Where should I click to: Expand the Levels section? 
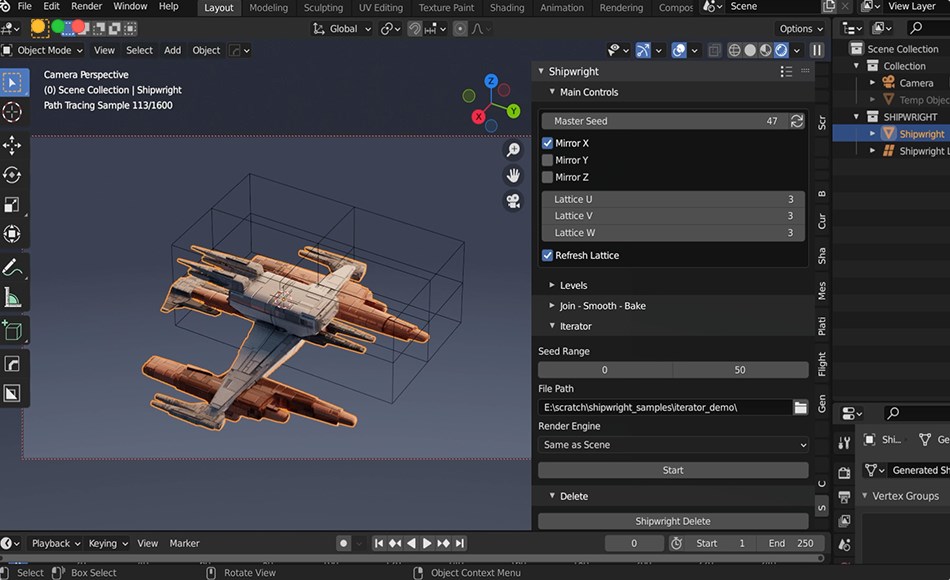[x=573, y=285]
